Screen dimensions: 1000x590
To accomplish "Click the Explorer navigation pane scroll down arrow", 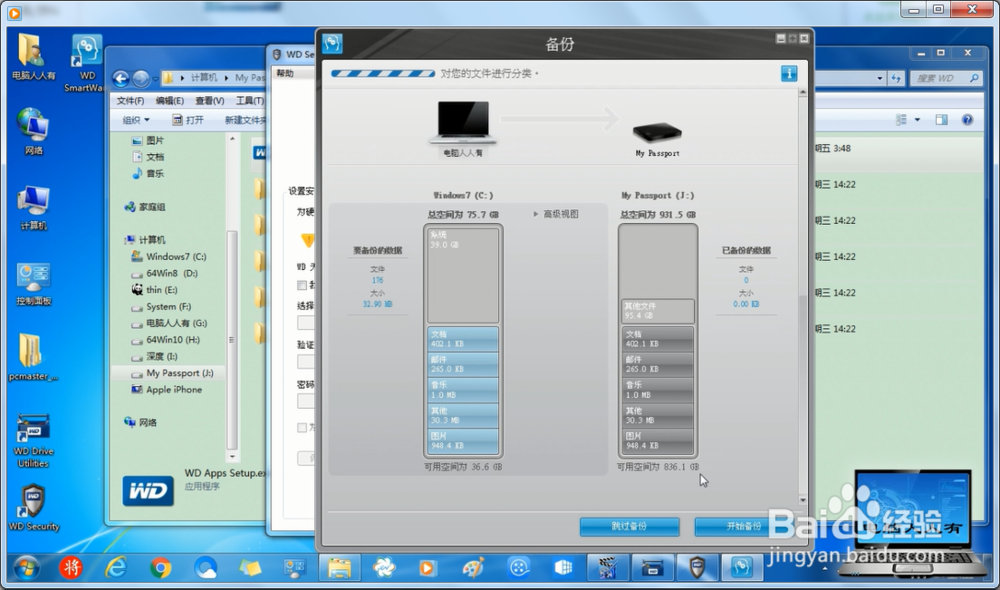I will [232, 457].
